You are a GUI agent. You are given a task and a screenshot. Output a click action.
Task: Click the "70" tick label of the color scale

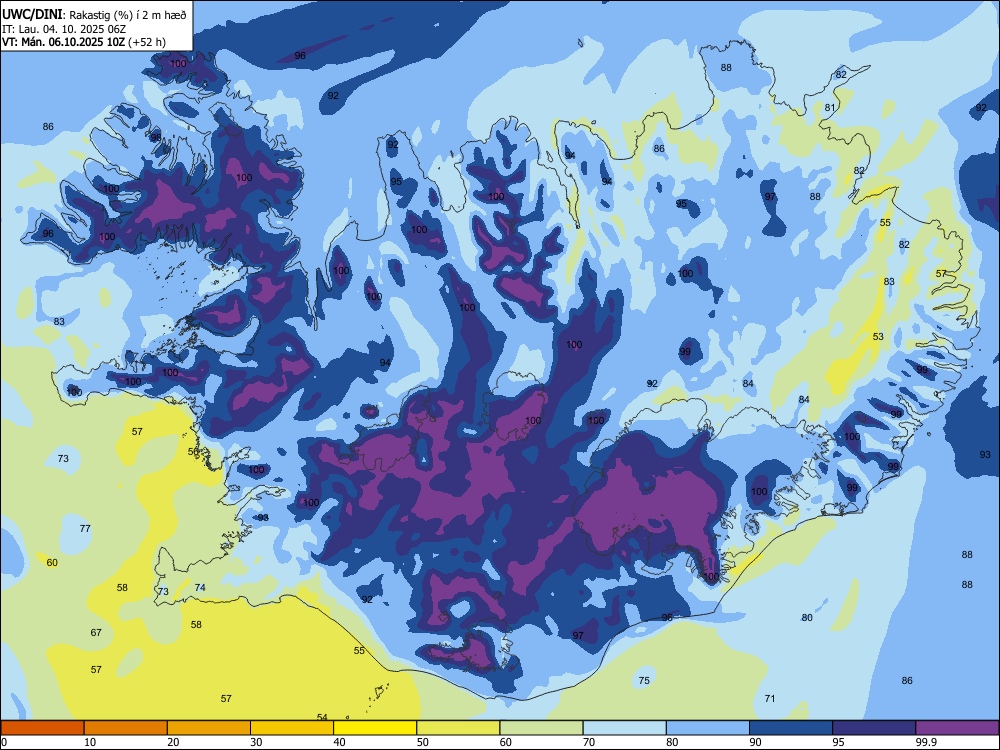coord(589,742)
